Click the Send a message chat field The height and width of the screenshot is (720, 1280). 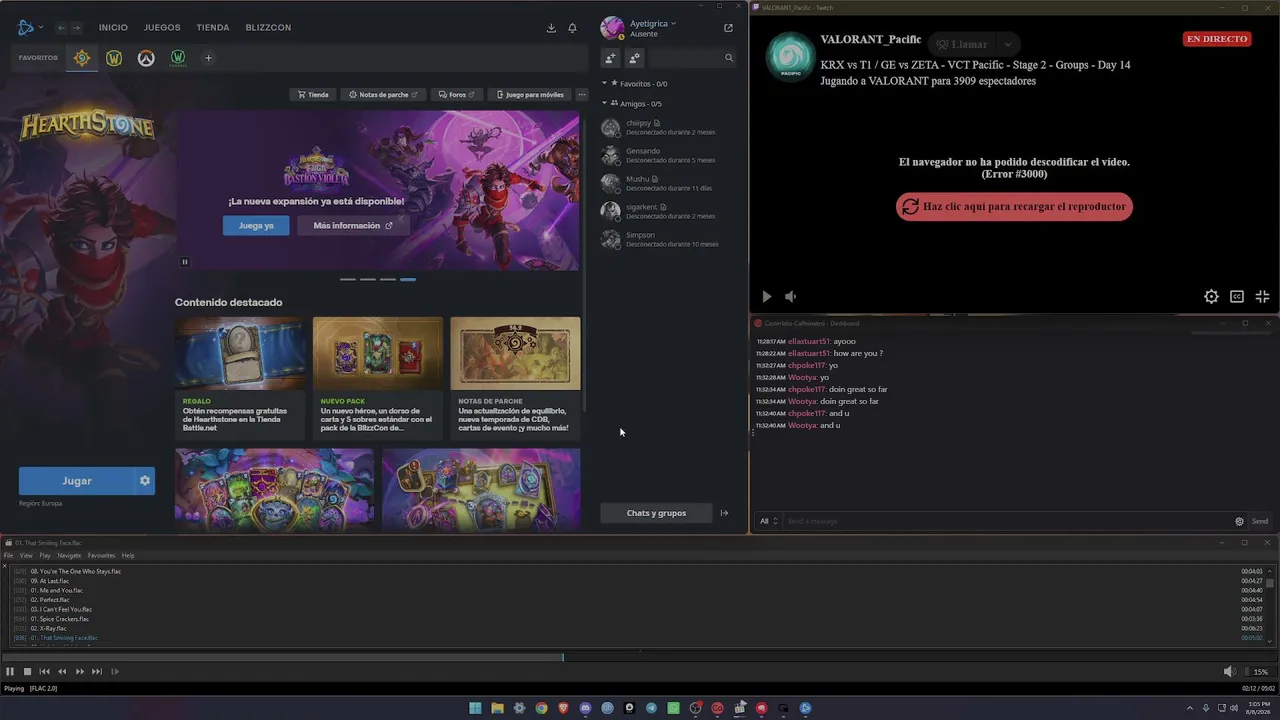pyautogui.click(x=1008, y=521)
